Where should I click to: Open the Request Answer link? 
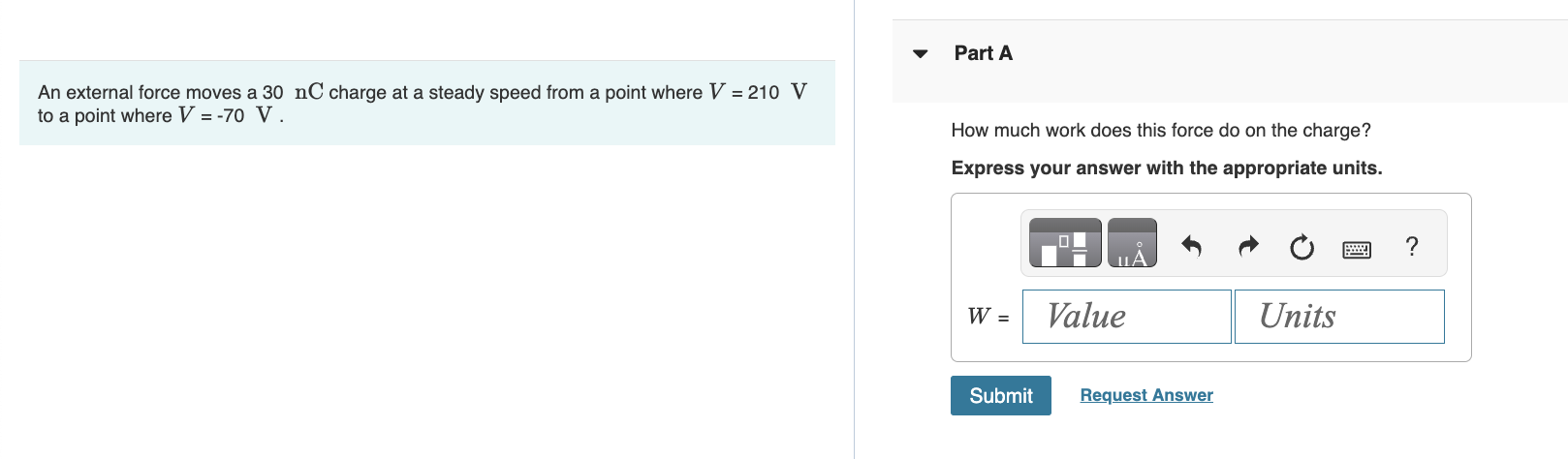click(x=1146, y=395)
